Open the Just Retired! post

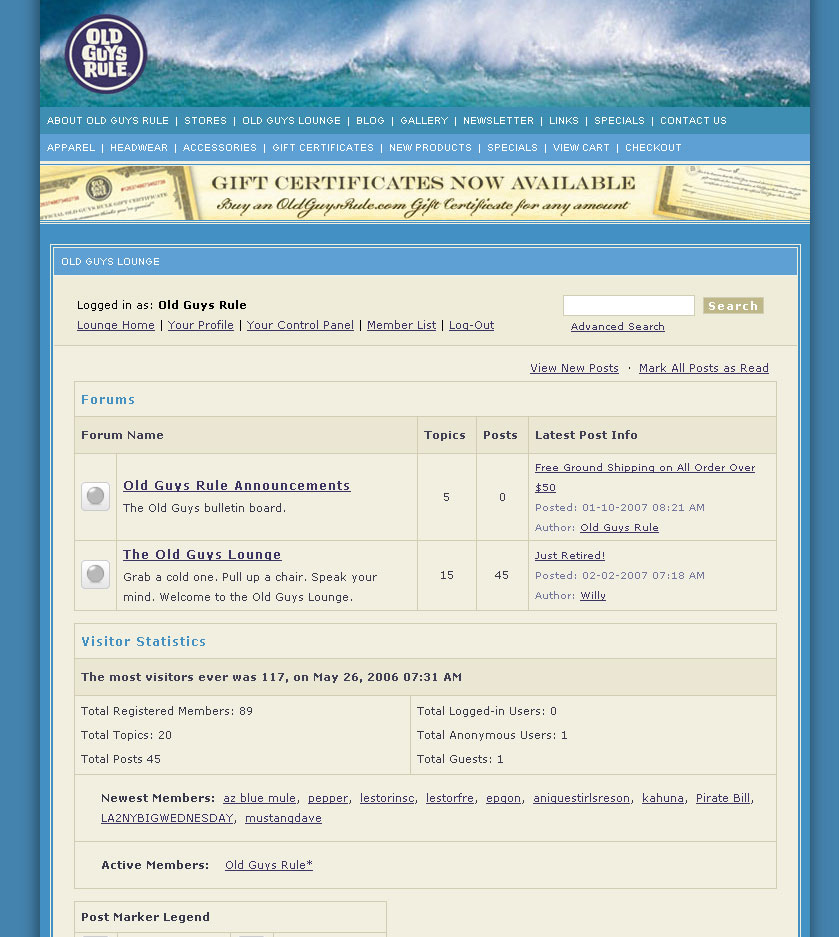click(570, 556)
